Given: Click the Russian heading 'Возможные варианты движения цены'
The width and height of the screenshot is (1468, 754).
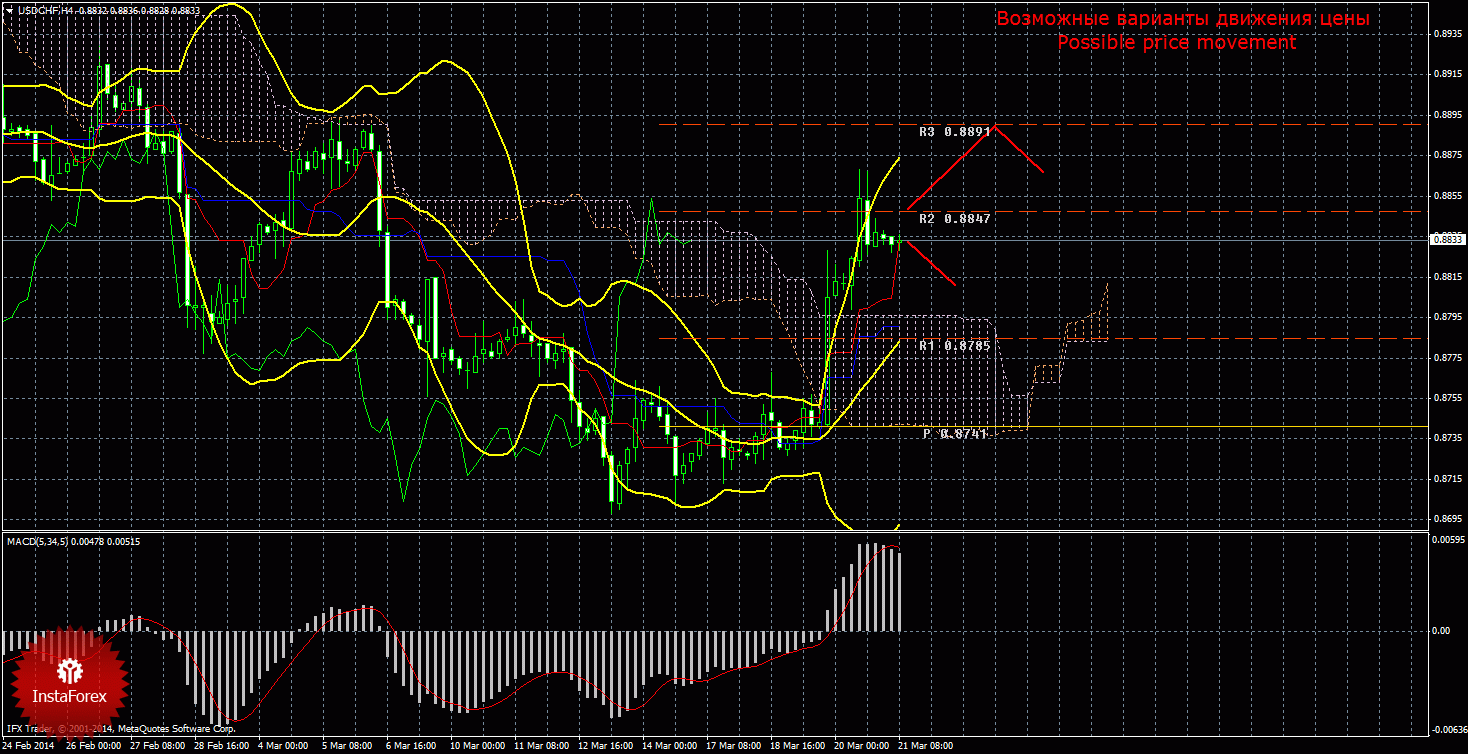Looking at the screenshot, I should click(1183, 19).
